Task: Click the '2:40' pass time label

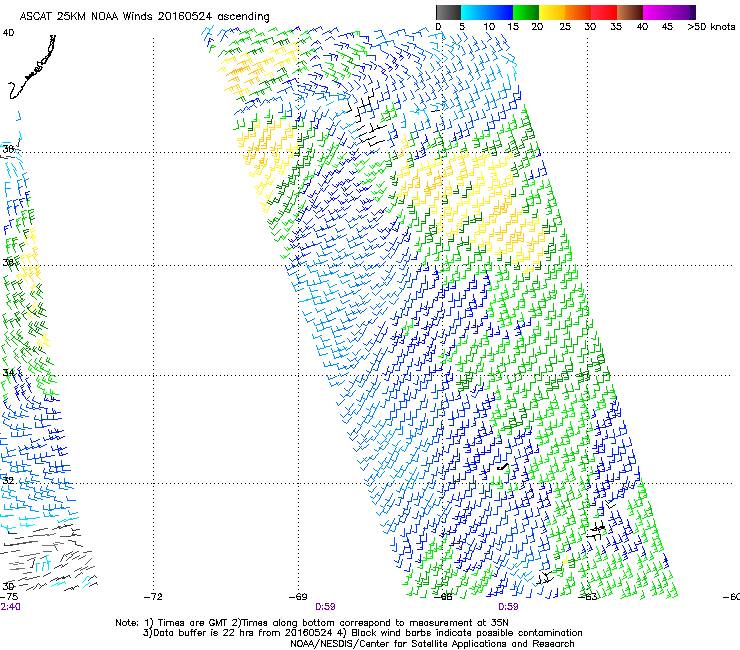Action: [10, 607]
